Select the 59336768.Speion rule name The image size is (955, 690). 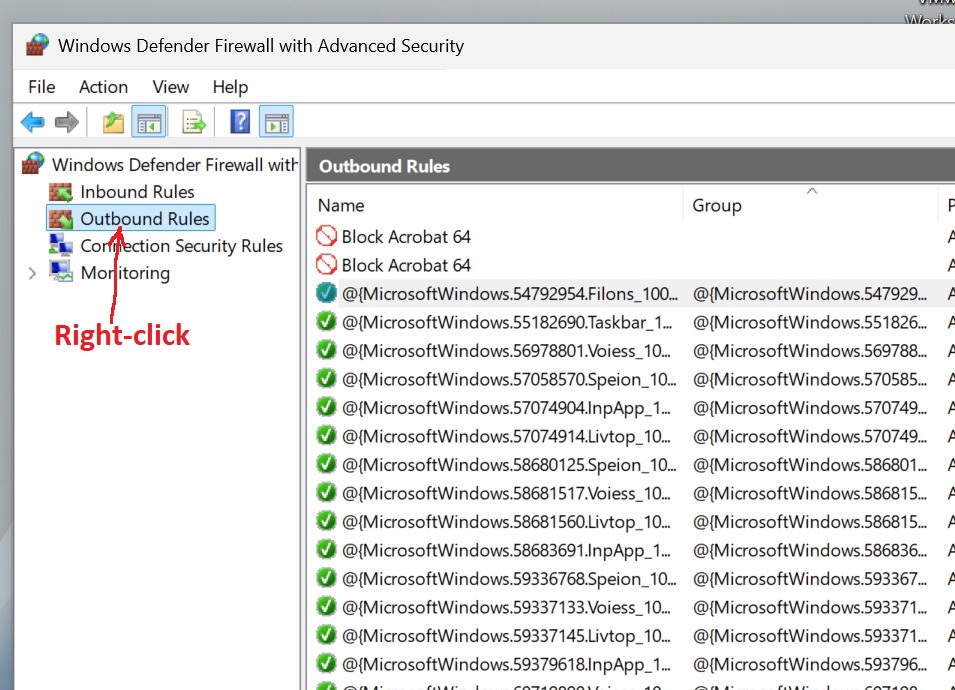pyautogui.click(x=509, y=579)
